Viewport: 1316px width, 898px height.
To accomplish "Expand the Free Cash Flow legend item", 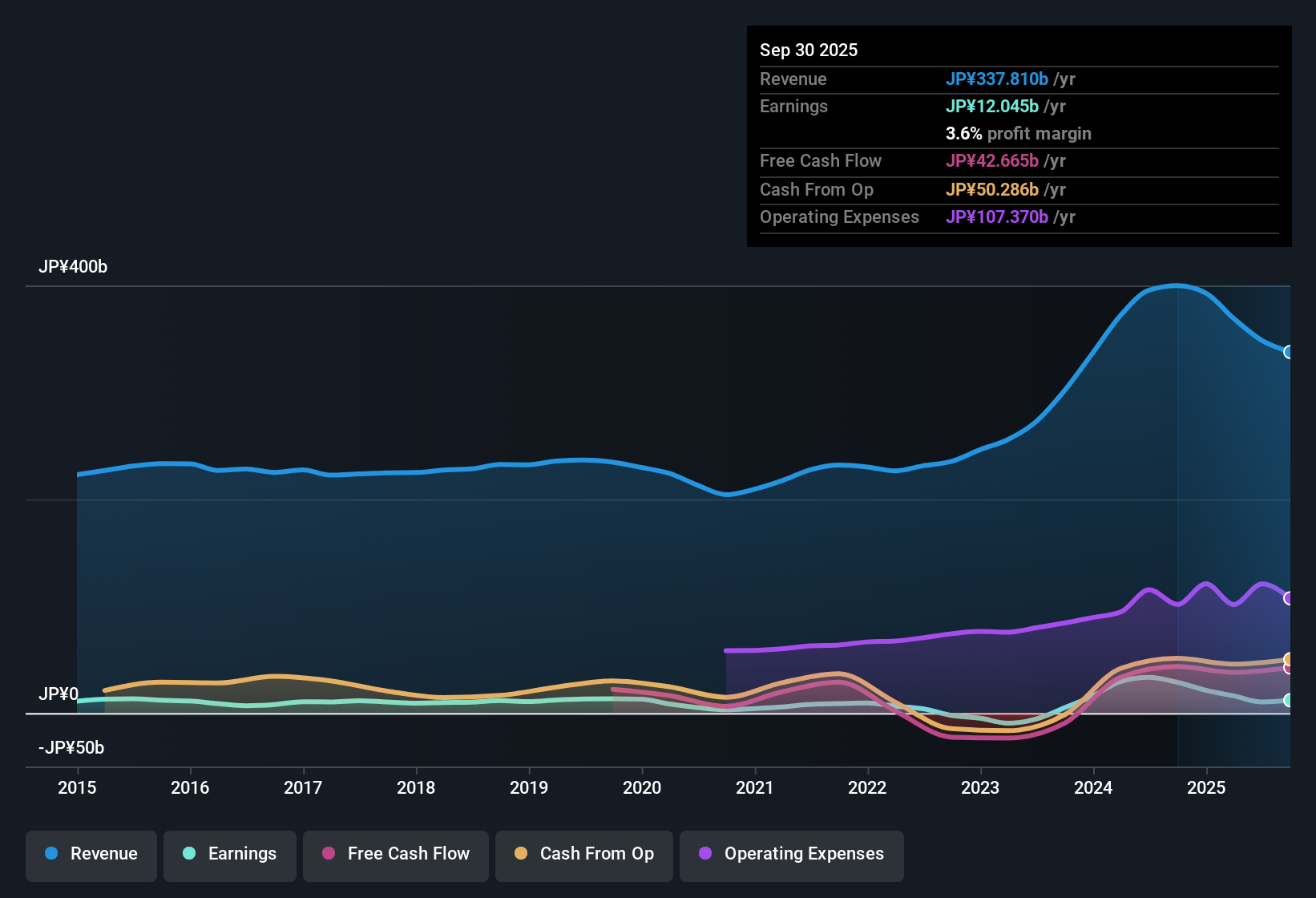I will click(x=395, y=854).
